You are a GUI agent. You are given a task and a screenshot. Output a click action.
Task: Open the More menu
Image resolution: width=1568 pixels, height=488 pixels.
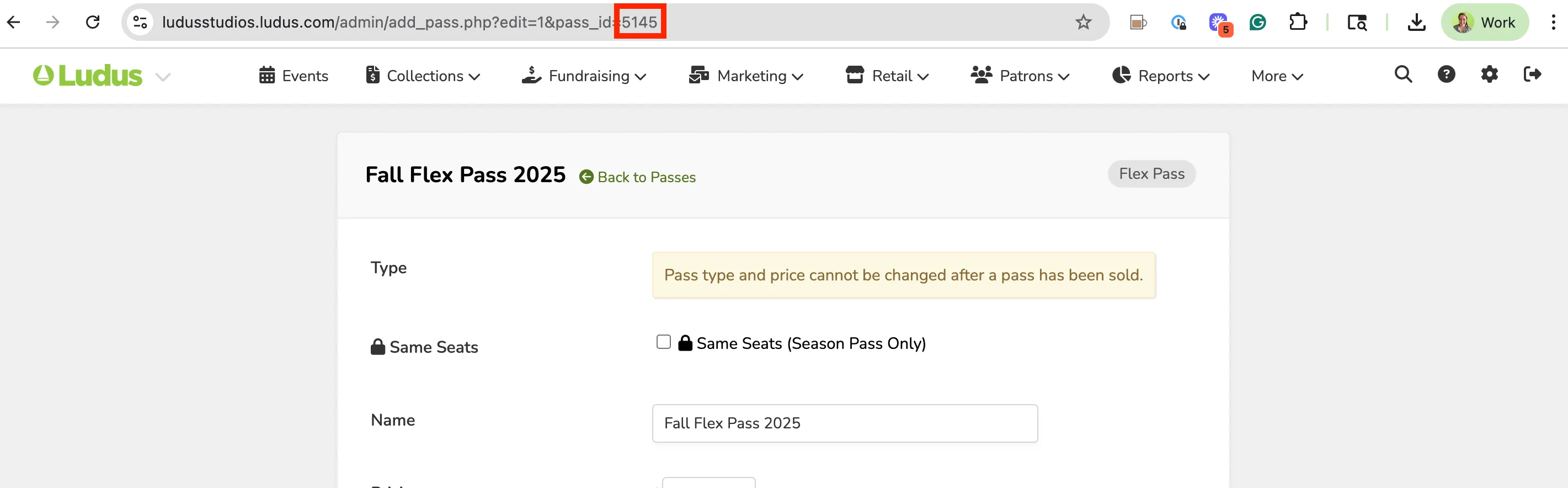(x=1277, y=76)
